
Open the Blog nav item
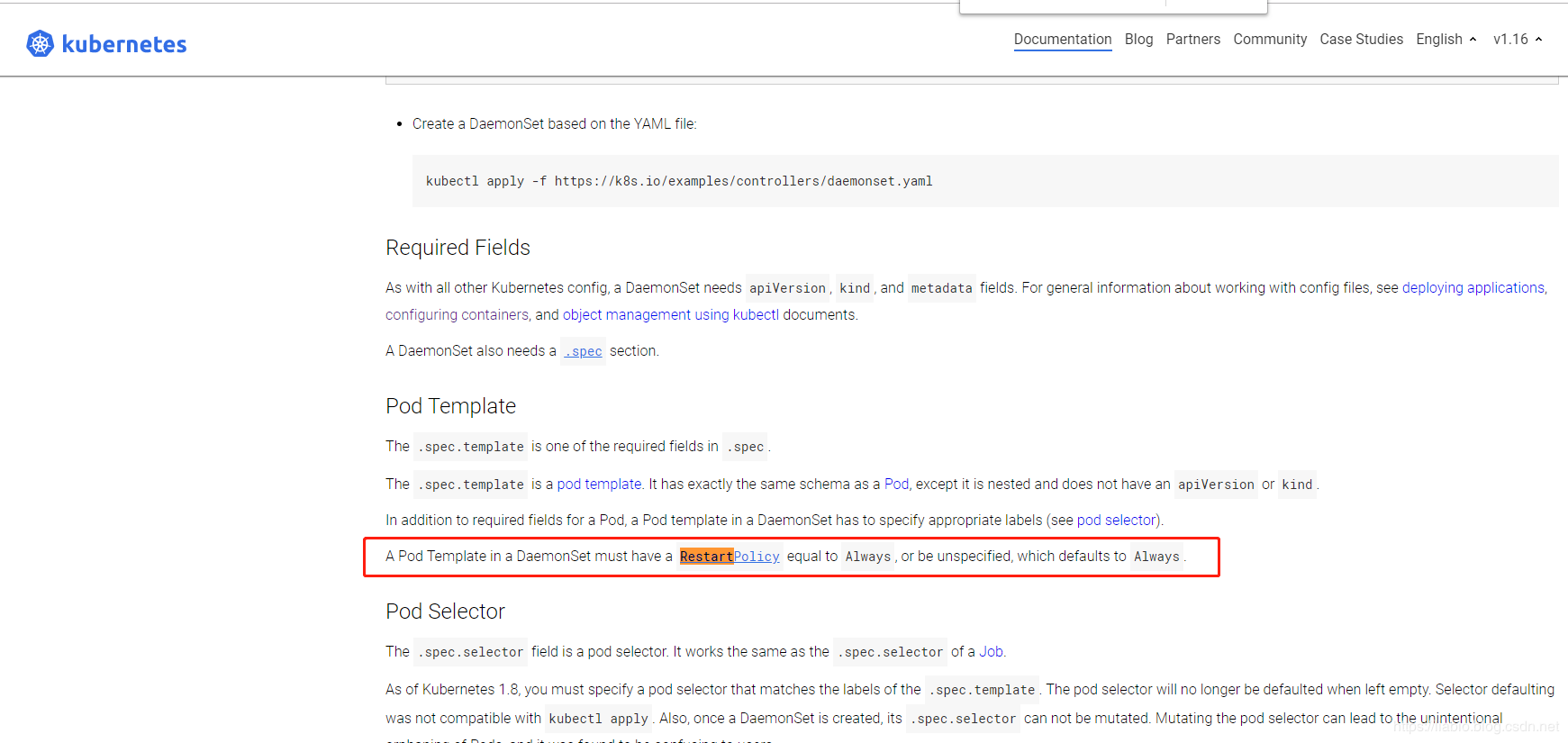tap(1138, 40)
